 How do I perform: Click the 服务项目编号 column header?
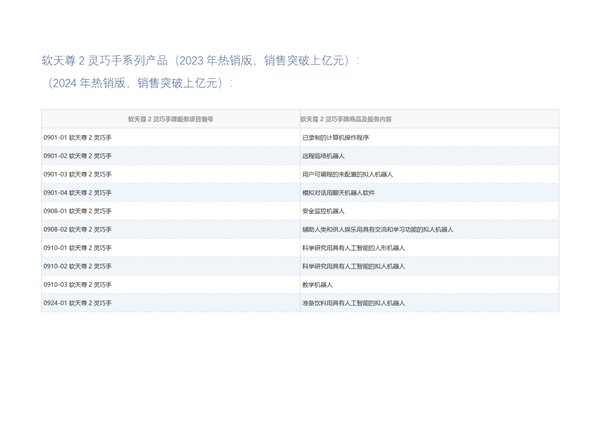point(169,119)
